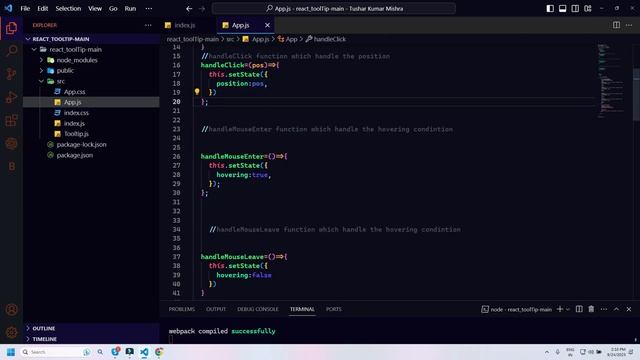Click the editor vertical scrollbar
The height and width of the screenshot is (360, 640).
tap(636, 94)
